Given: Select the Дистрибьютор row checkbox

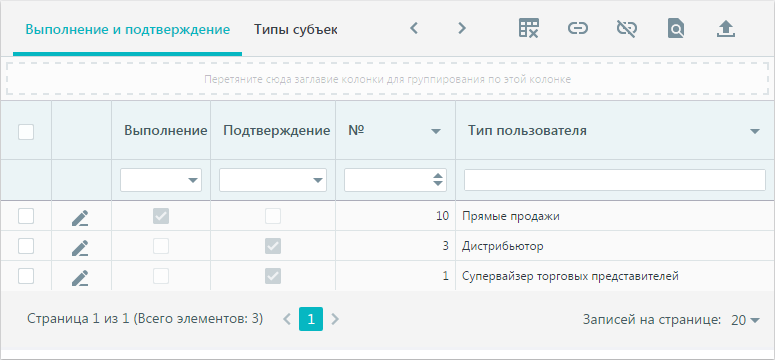Looking at the screenshot, I should 26,246.
